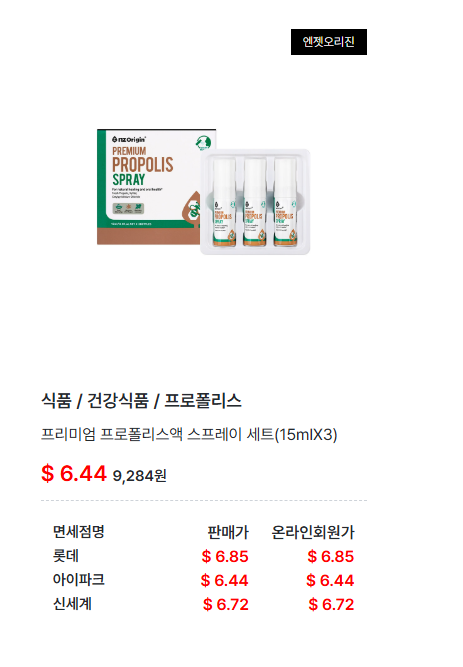
Task: Click the 9,284원 won price
Action: coord(140,476)
